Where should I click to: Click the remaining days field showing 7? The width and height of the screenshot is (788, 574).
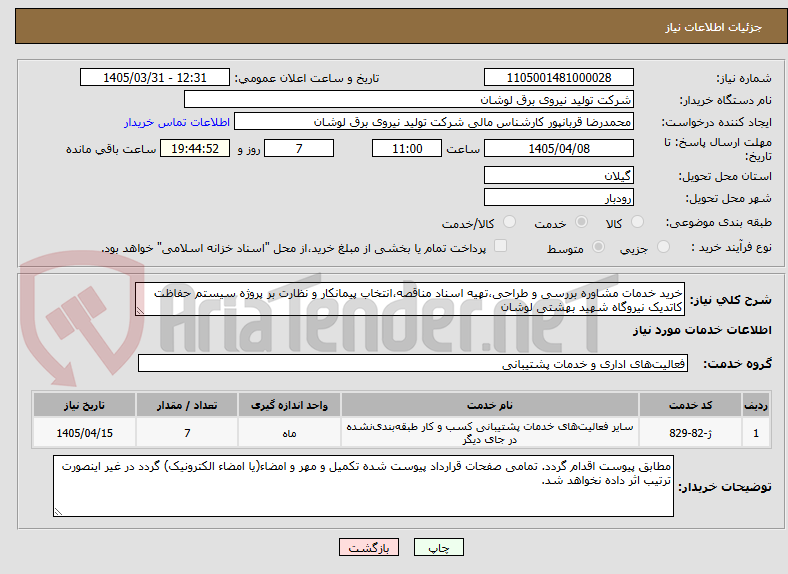pyautogui.click(x=299, y=148)
